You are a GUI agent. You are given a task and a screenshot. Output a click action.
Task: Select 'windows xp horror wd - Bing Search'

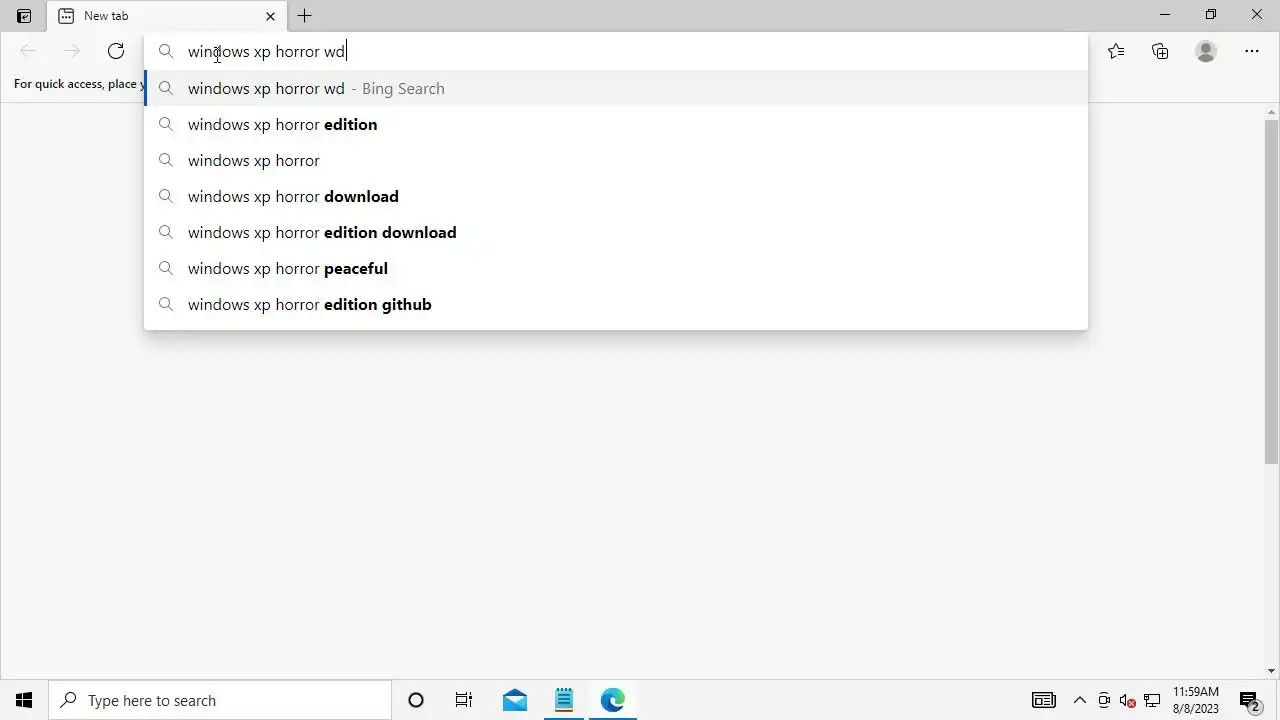pos(616,88)
